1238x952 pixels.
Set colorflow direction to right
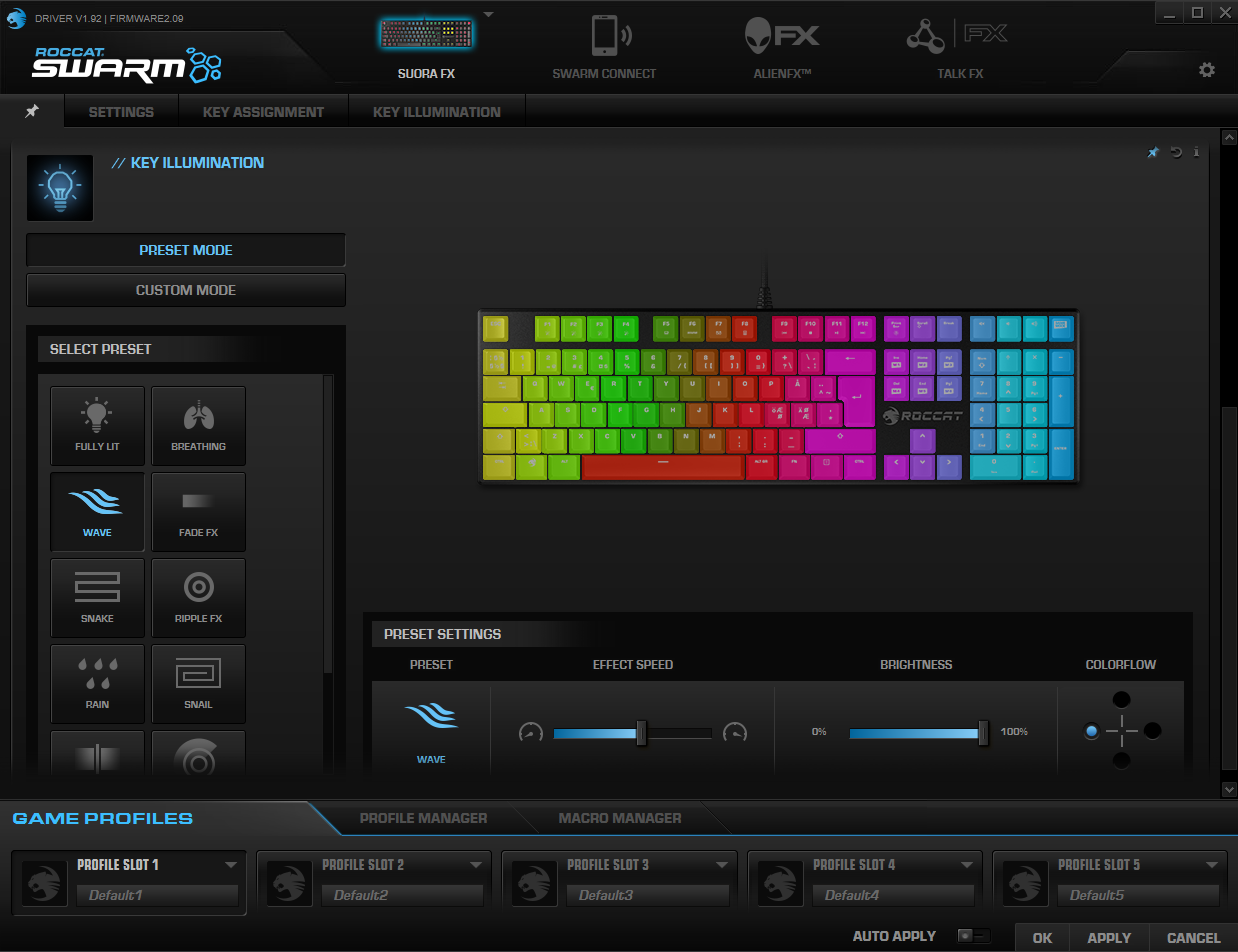point(1153,731)
